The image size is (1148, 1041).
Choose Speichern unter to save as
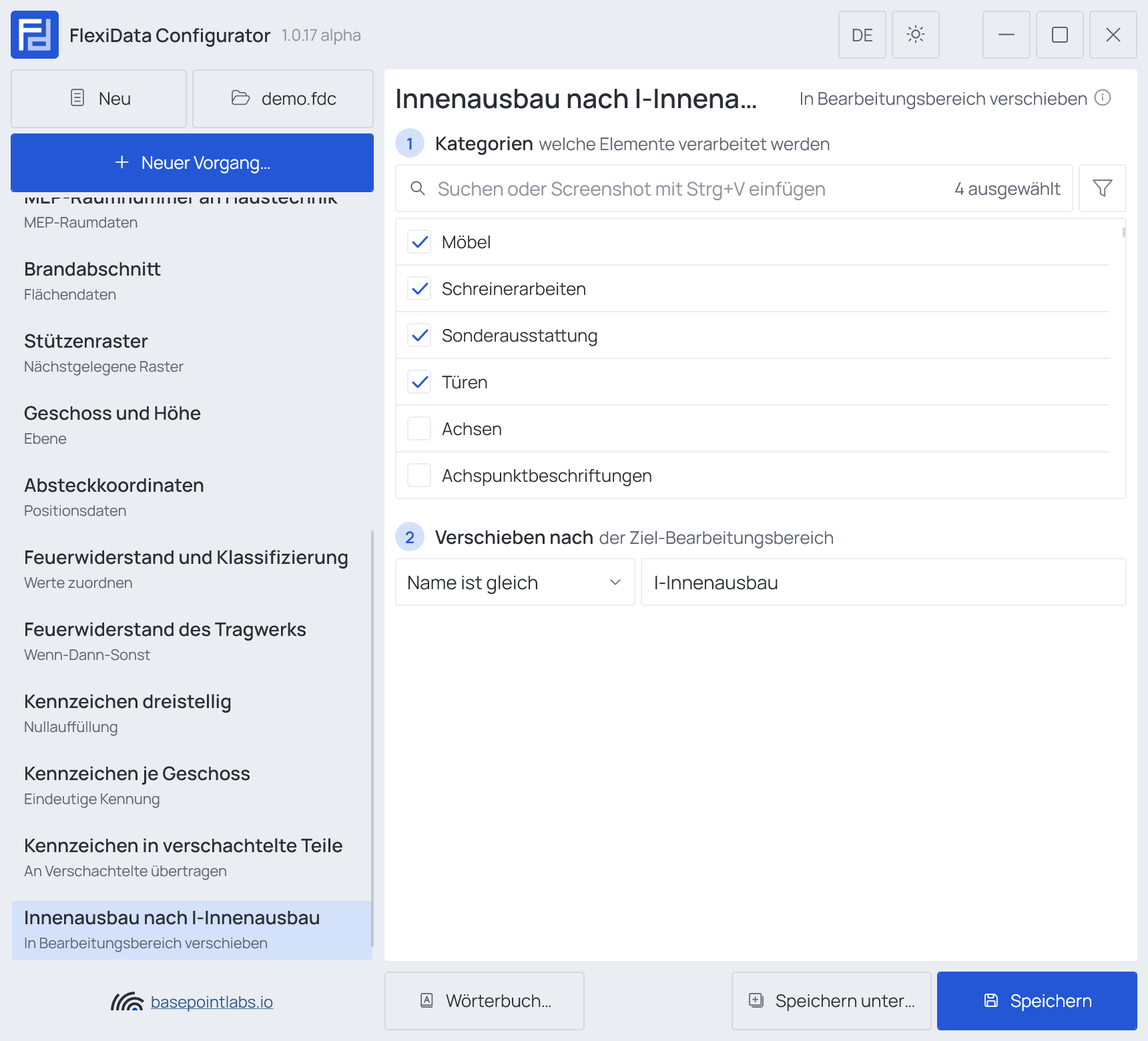click(832, 1001)
